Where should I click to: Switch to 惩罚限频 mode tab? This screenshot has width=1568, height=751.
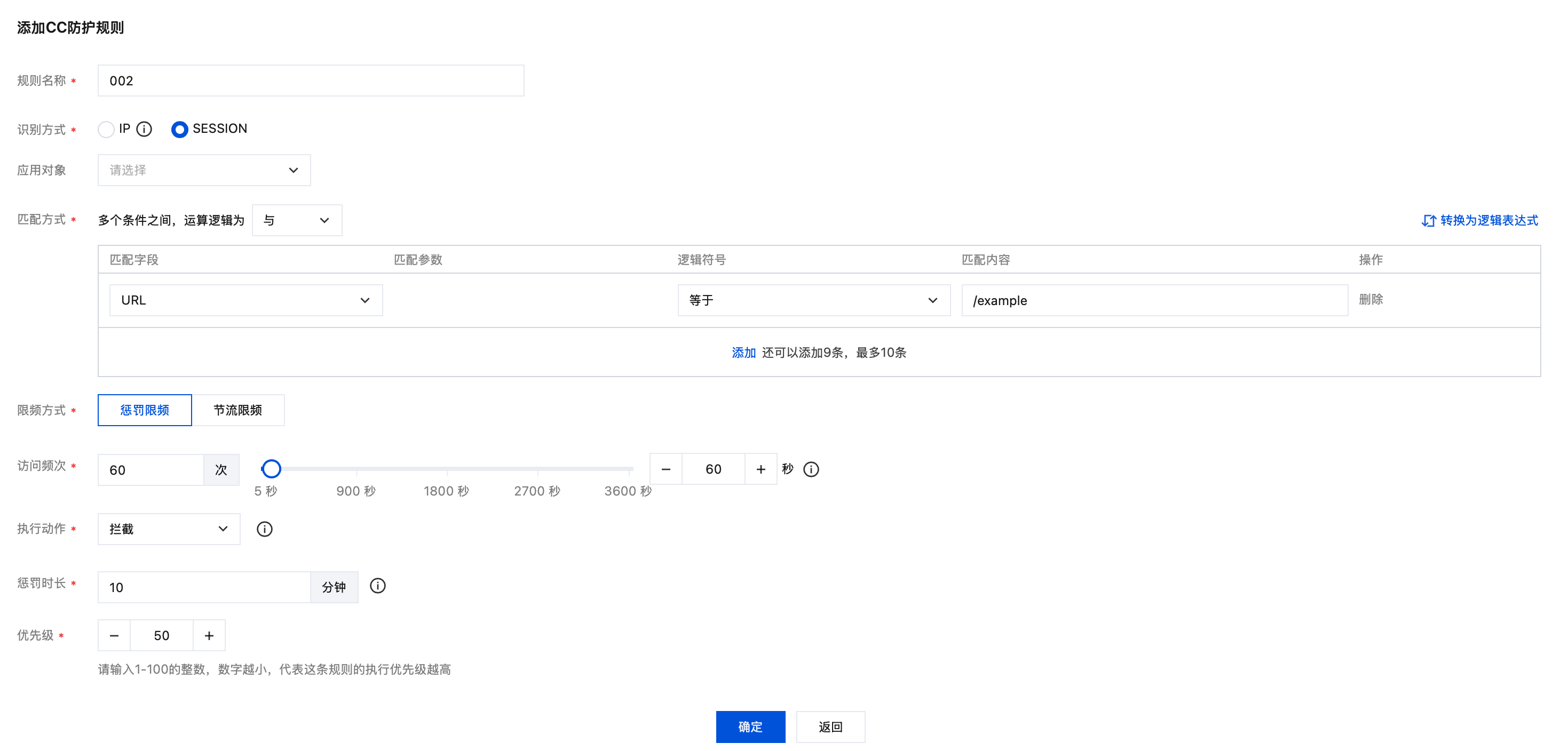point(145,410)
